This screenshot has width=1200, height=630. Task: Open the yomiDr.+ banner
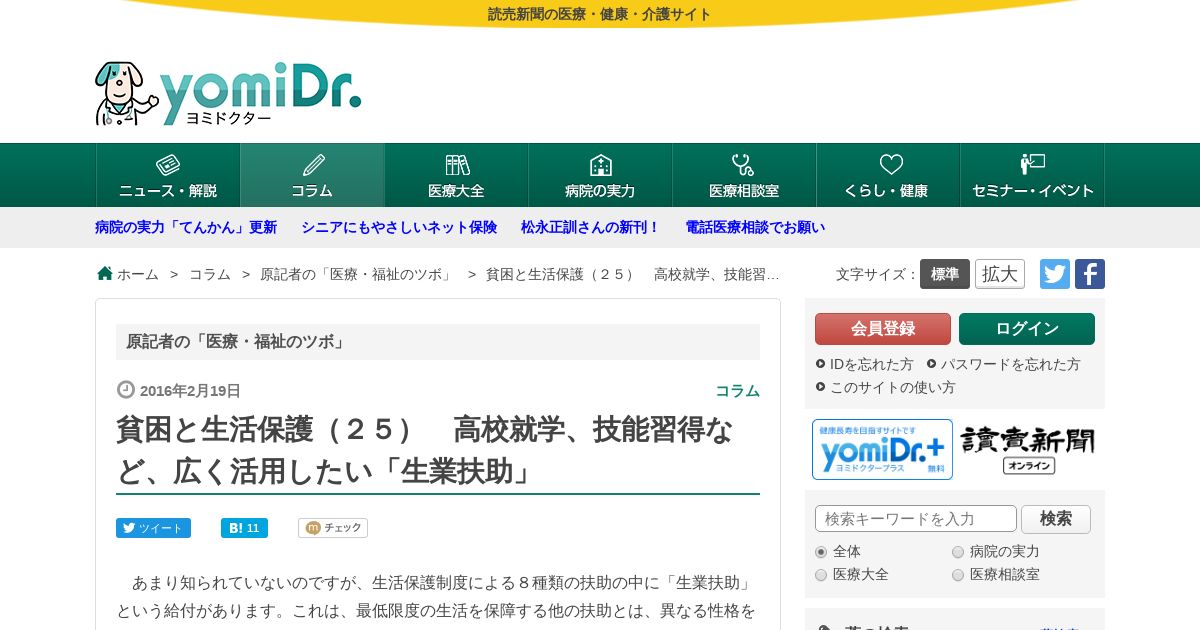(882, 449)
